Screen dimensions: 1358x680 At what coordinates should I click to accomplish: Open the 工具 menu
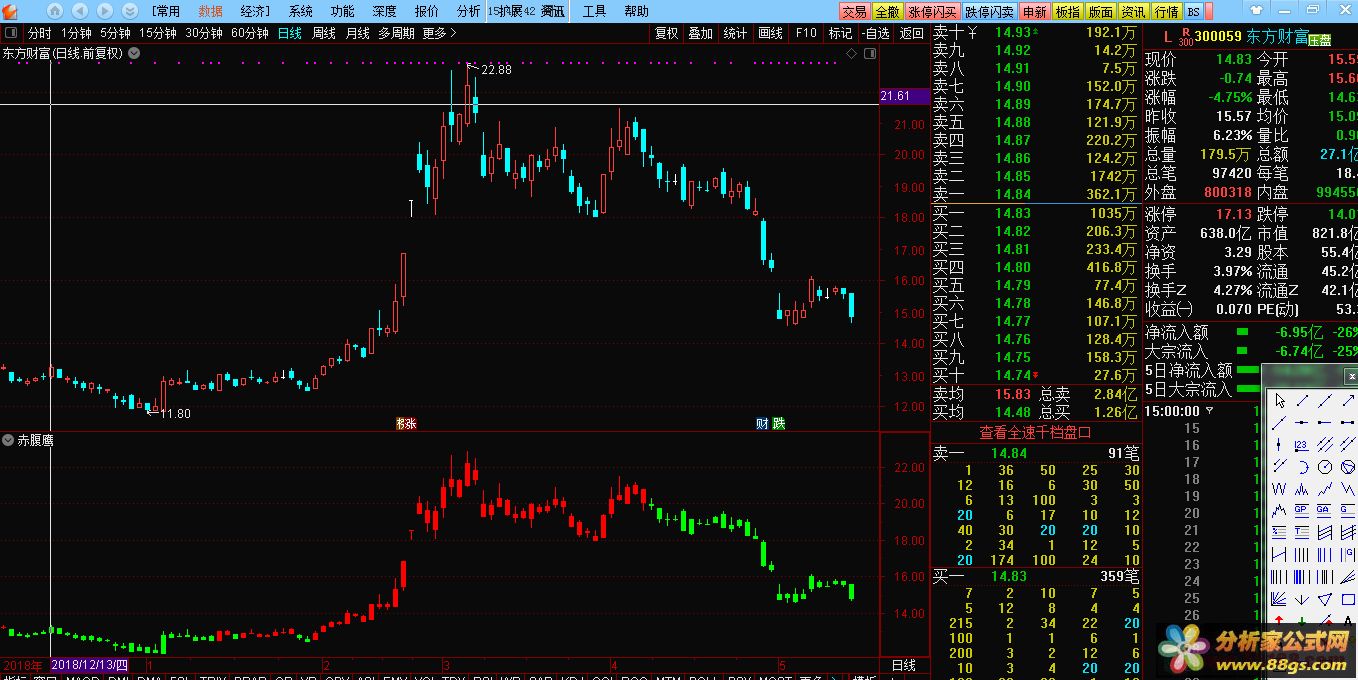click(x=594, y=11)
